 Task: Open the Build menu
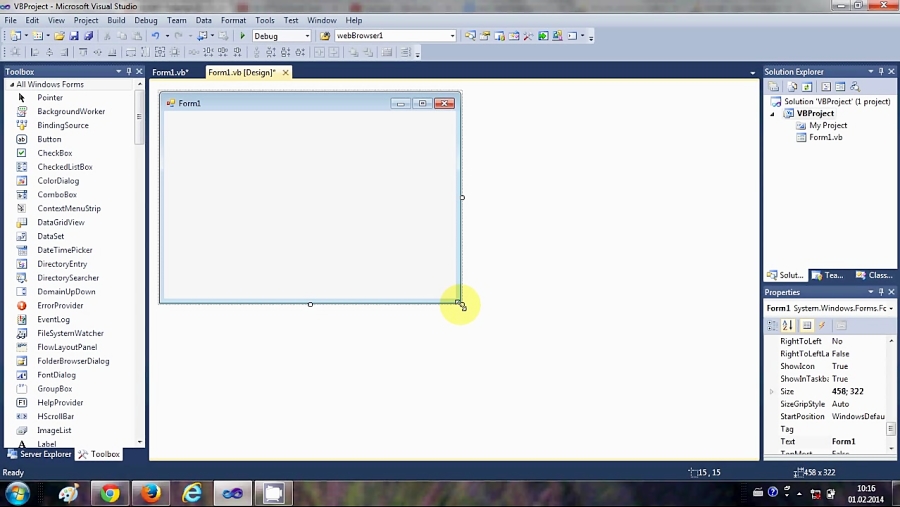pos(116,20)
